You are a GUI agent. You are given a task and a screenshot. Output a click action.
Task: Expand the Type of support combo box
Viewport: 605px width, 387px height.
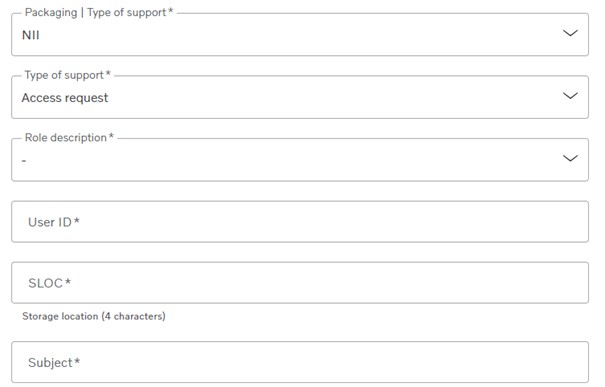click(x=300, y=97)
